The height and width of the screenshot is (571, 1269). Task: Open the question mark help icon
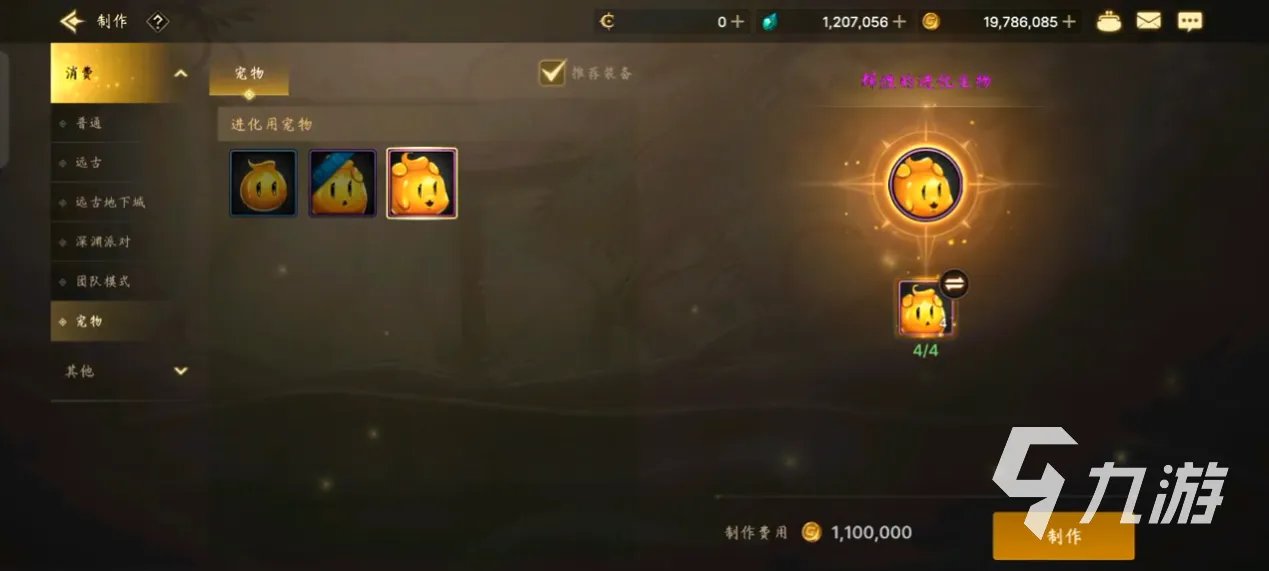tap(157, 21)
